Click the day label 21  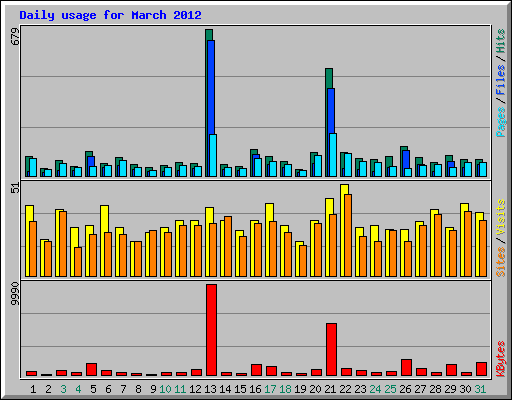[330, 389]
